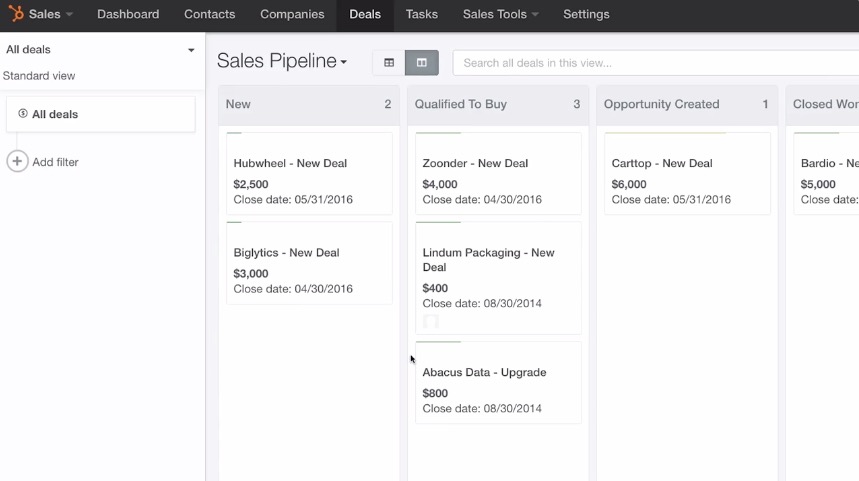The height and width of the screenshot is (481, 859).
Task: Navigate to Companies
Action: coord(292,15)
